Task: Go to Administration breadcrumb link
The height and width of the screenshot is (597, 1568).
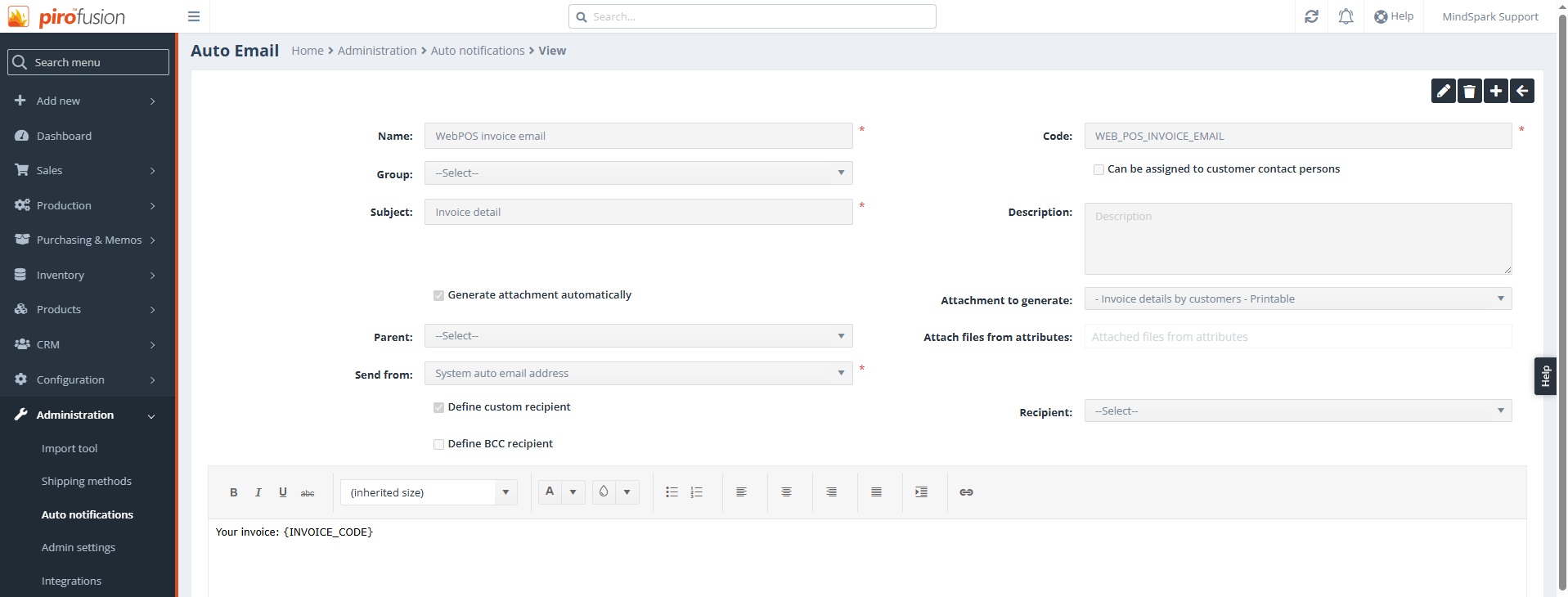Action: point(377,51)
